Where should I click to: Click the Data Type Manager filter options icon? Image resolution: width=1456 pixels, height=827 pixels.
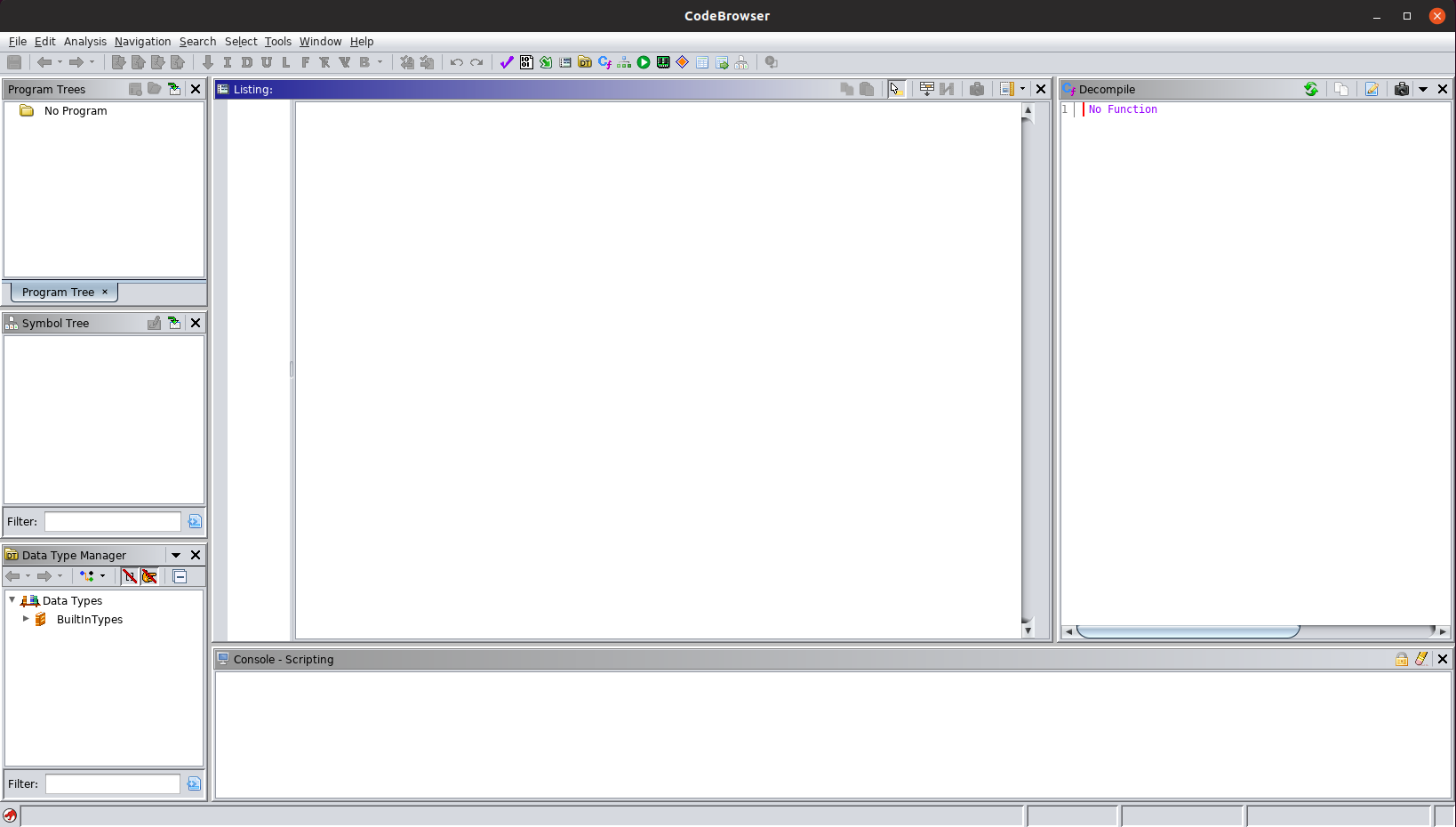tap(194, 783)
